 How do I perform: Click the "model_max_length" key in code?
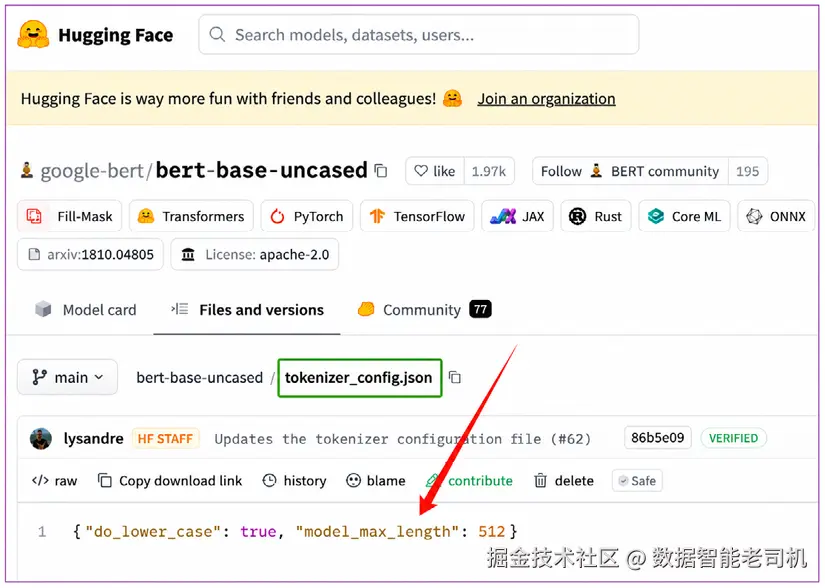[377, 532]
